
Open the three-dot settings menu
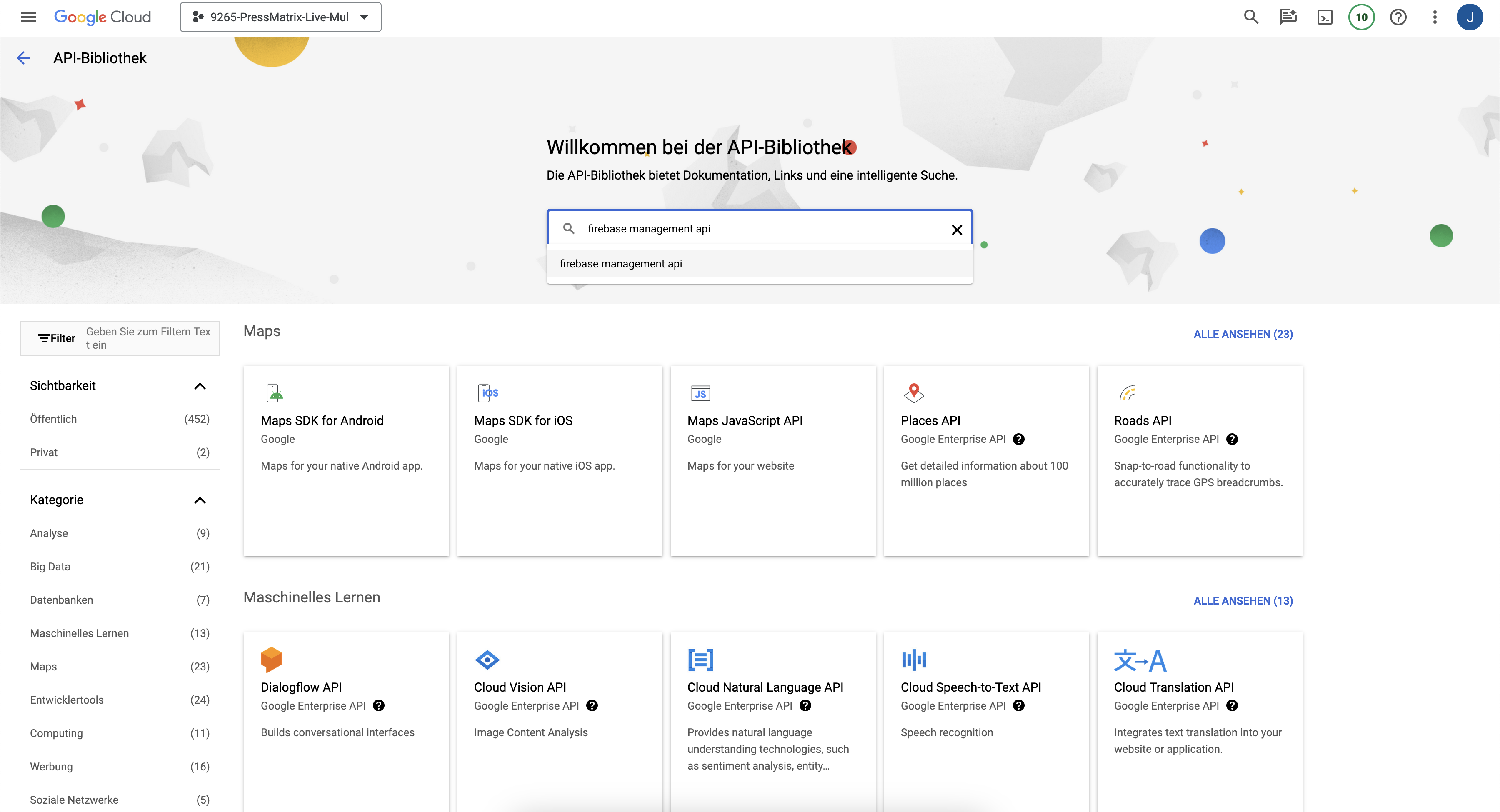tap(1435, 17)
